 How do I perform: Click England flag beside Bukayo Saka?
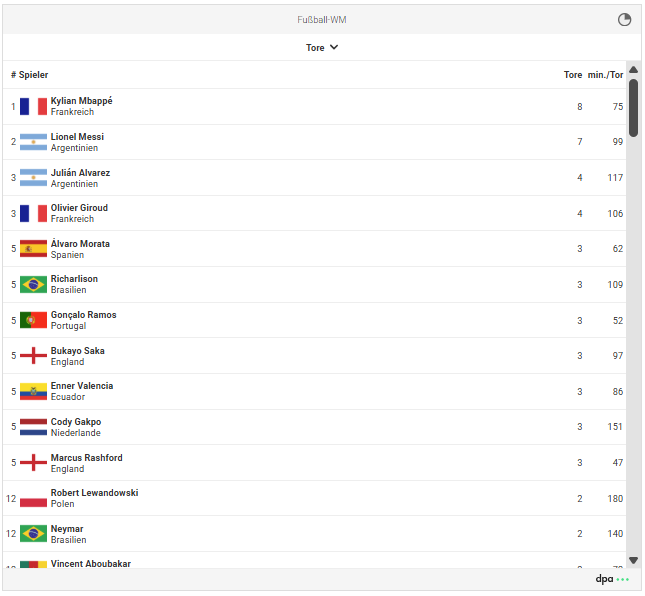33,355
